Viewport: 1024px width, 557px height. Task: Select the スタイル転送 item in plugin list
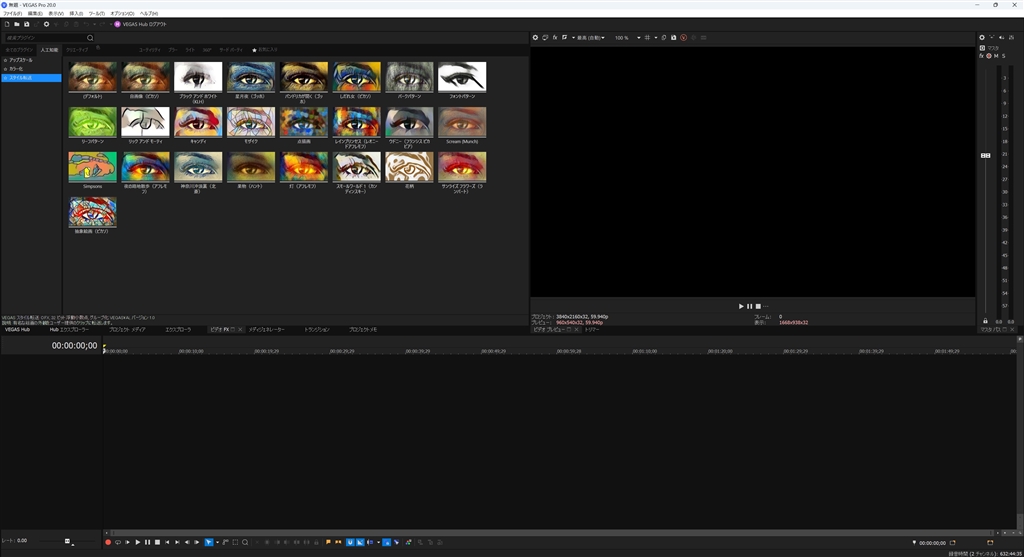[x=22, y=77]
